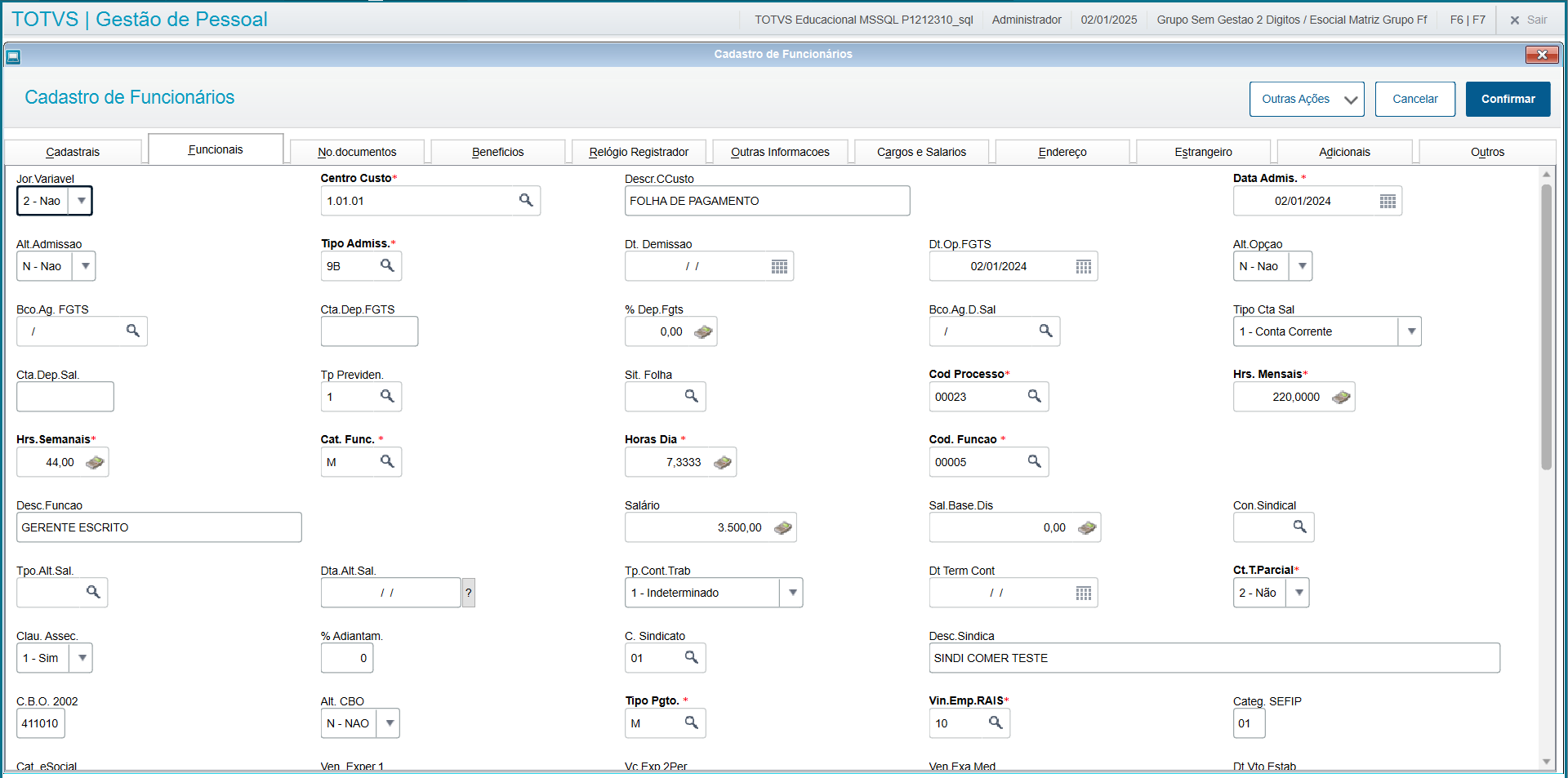Expand Tipo Cta Sal dropdown
1568x778 pixels.
pyautogui.click(x=1410, y=331)
